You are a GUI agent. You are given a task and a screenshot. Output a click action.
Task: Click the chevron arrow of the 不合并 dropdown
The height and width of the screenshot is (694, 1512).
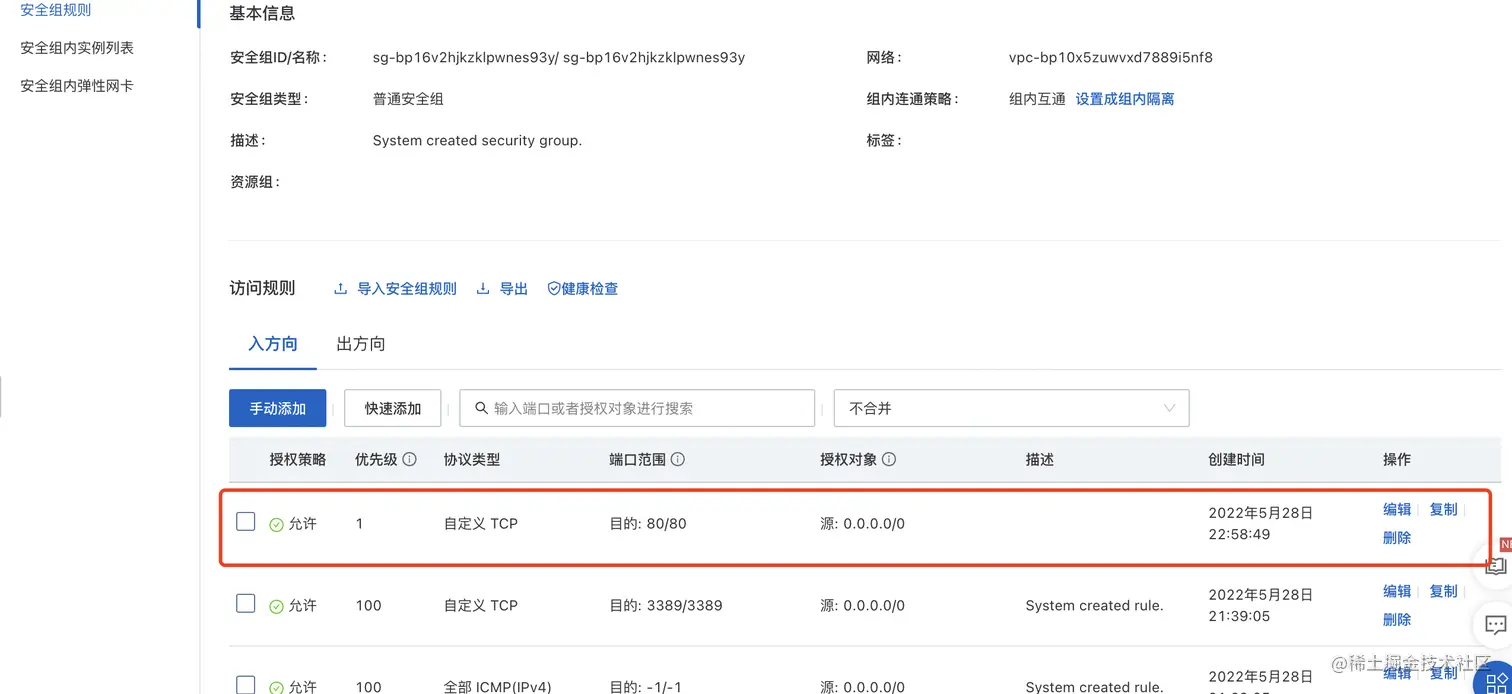1169,408
